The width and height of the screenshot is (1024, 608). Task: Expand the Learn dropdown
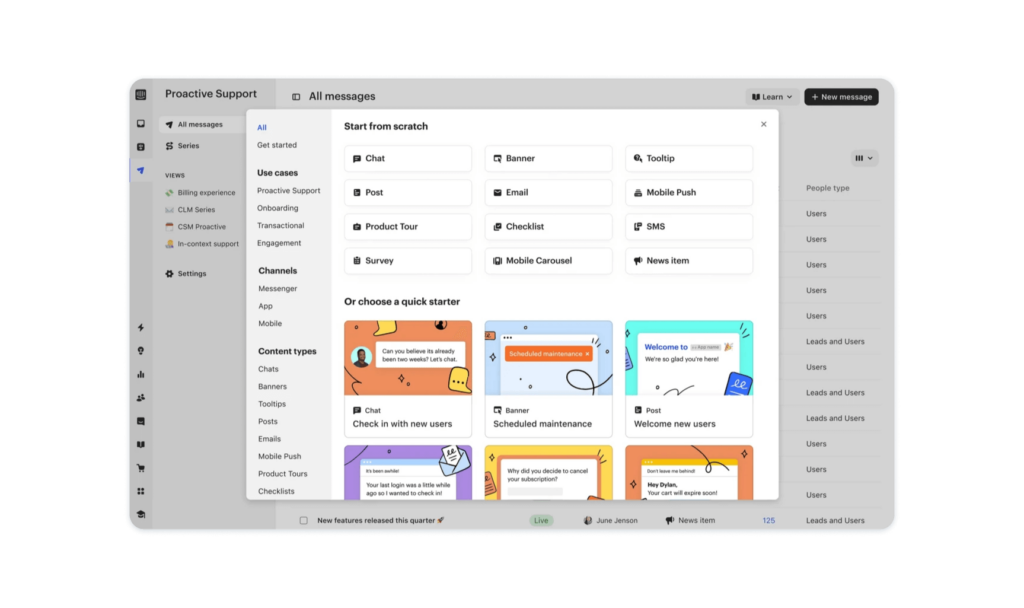coord(772,97)
